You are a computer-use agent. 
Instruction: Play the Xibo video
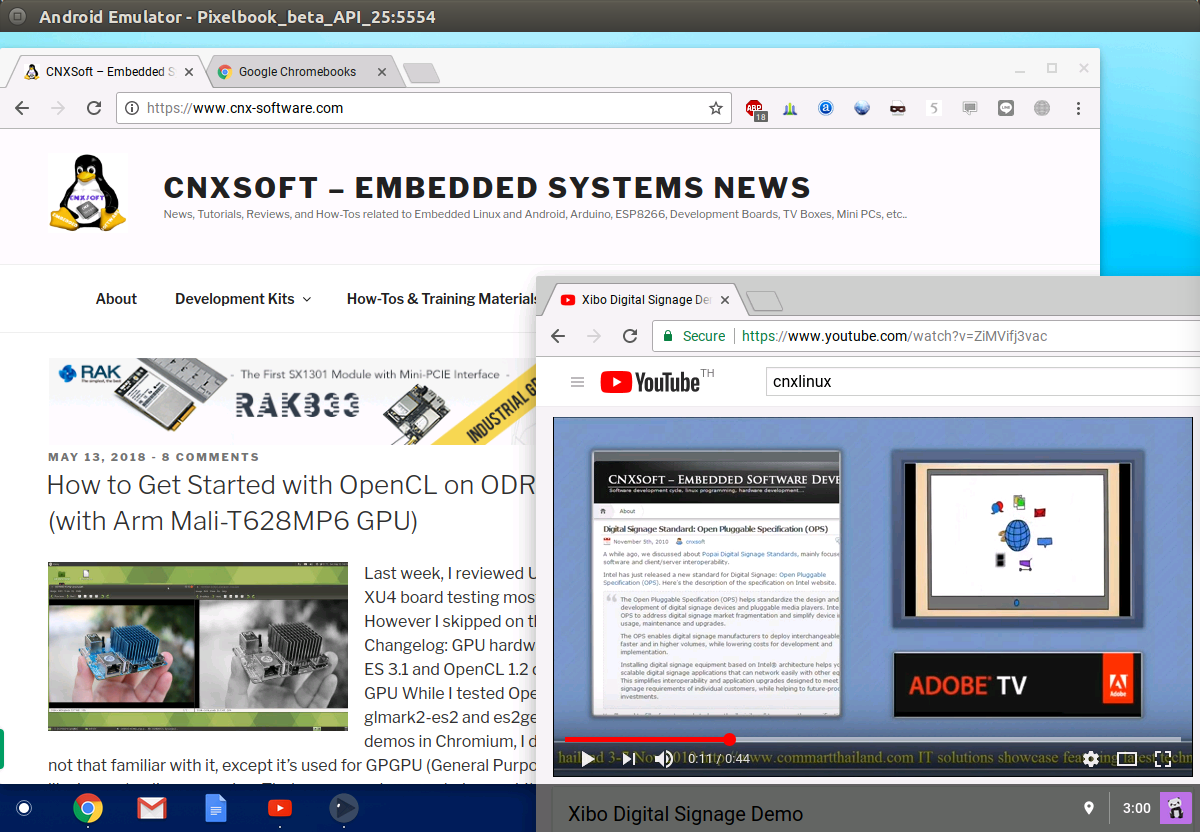588,759
